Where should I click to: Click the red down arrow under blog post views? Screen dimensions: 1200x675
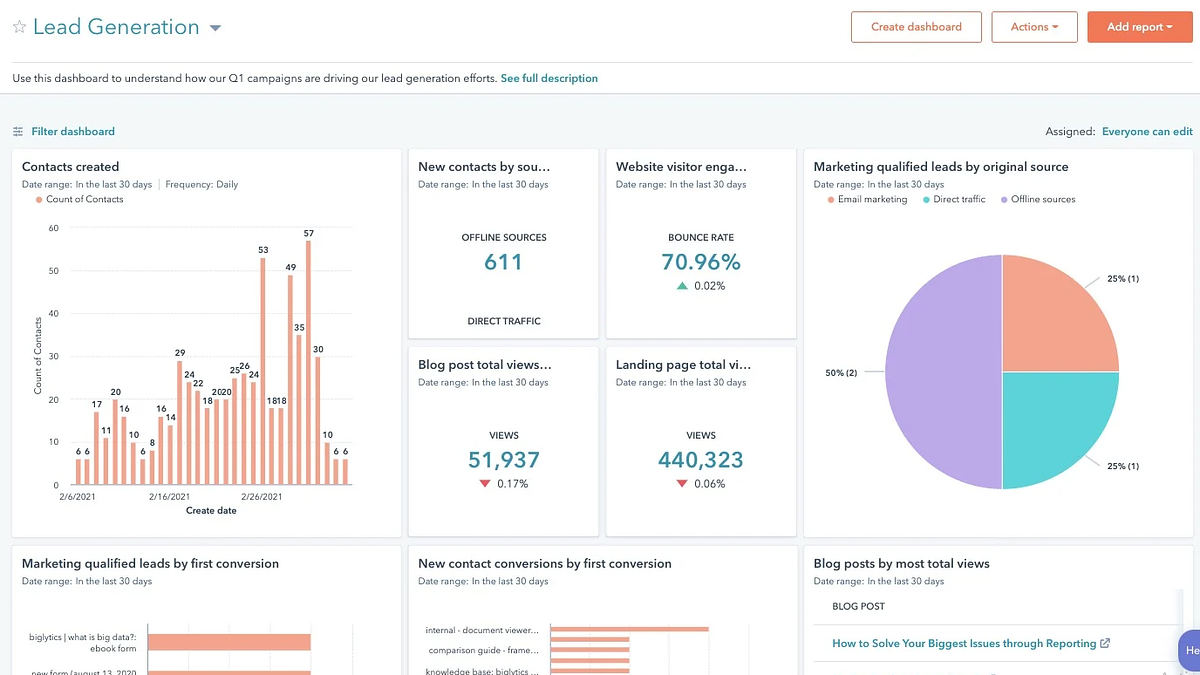tap(484, 484)
